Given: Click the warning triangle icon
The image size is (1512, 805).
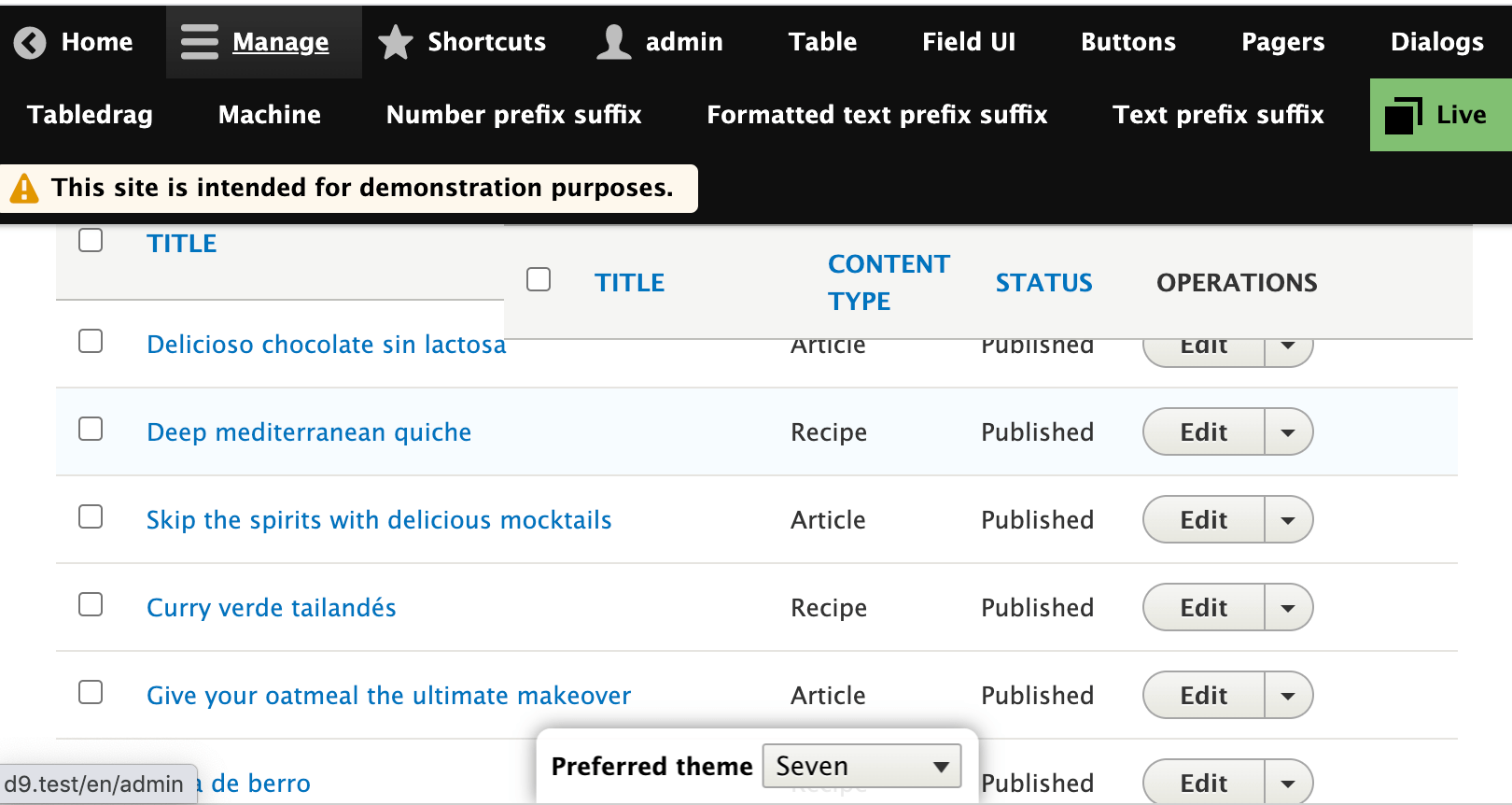Looking at the screenshot, I should 24,189.
